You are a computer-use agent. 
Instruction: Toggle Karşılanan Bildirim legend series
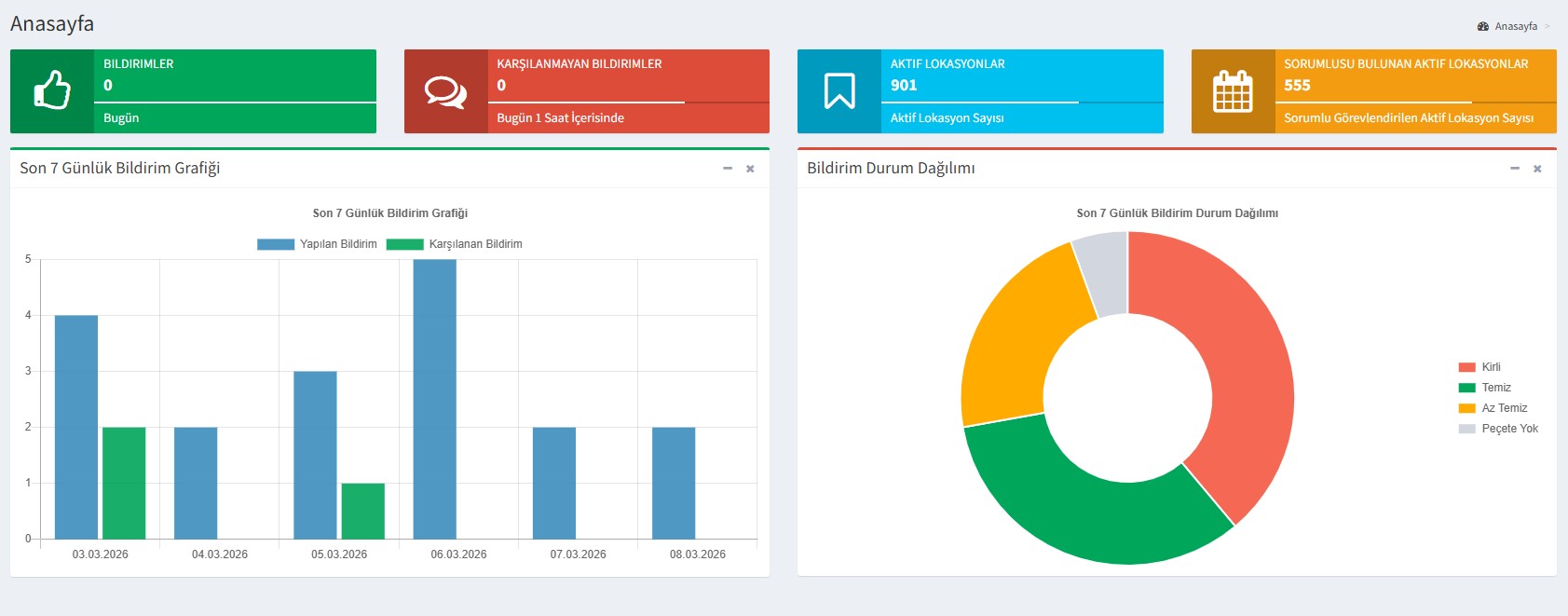click(455, 244)
